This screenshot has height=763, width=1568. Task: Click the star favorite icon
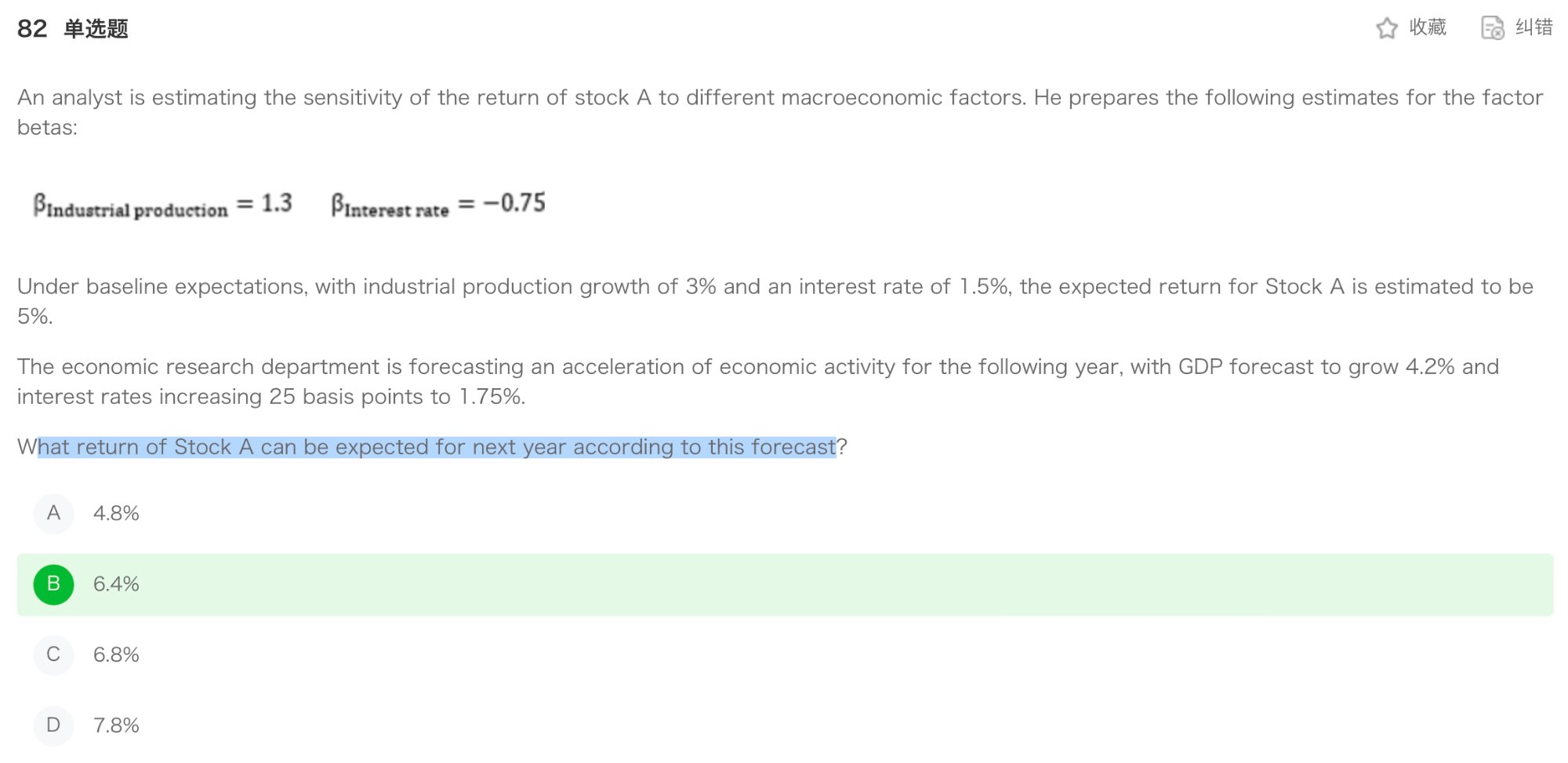pos(1386,28)
